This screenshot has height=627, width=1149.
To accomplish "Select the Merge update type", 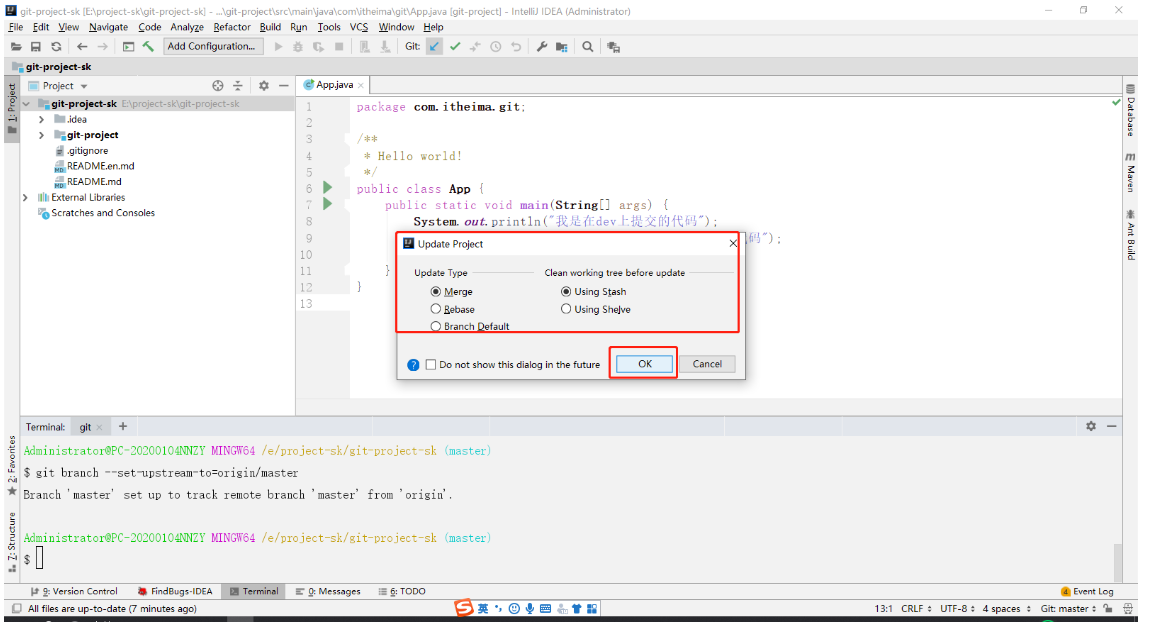I will pos(451,292).
